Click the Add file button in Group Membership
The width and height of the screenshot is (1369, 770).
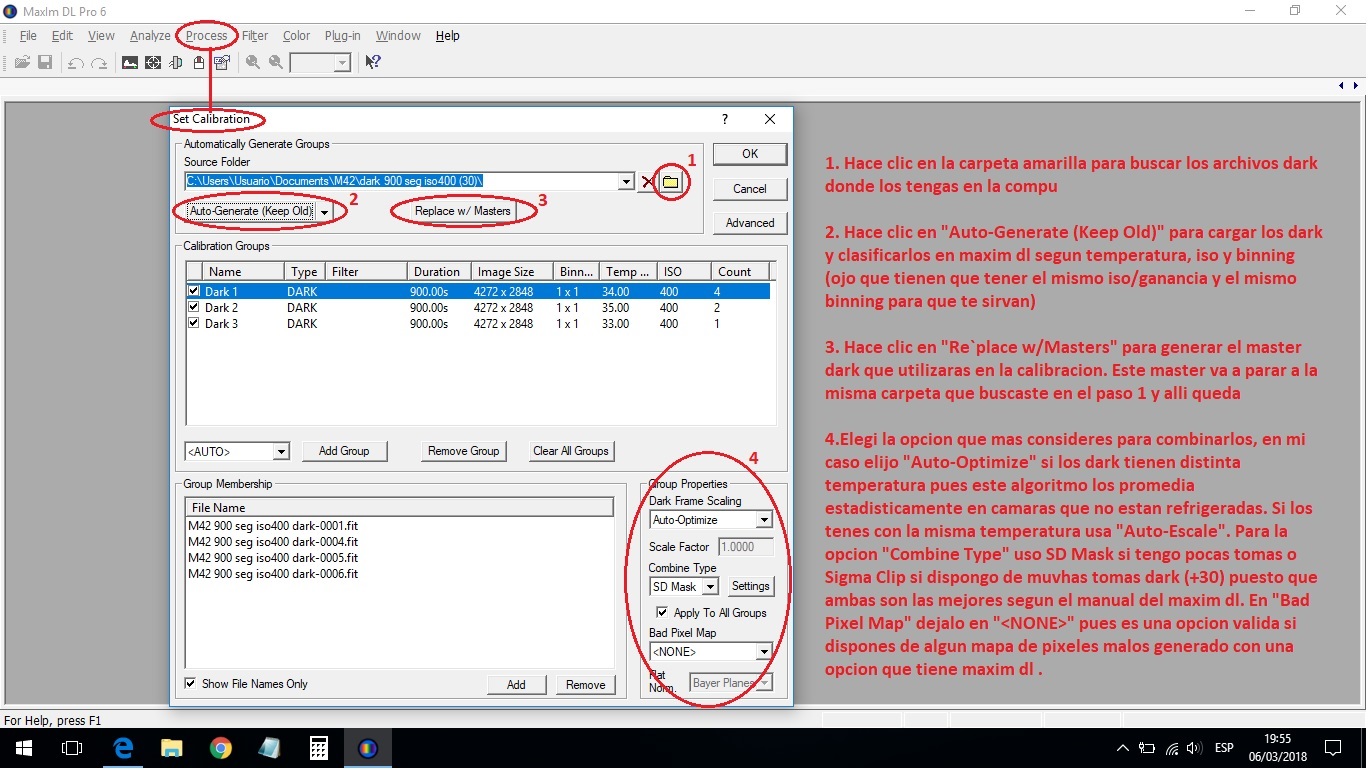click(x=516, y=685)
